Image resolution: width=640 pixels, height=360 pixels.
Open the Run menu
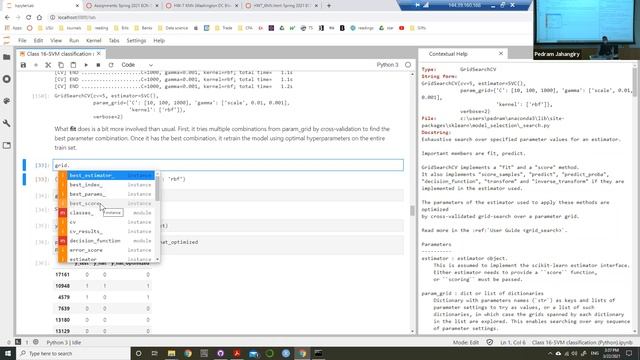(x=74, y=40)
